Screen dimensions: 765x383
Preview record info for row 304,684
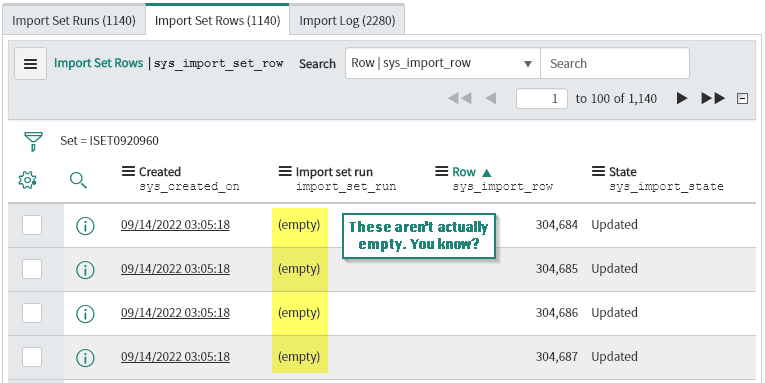click(x=85, y=225)
